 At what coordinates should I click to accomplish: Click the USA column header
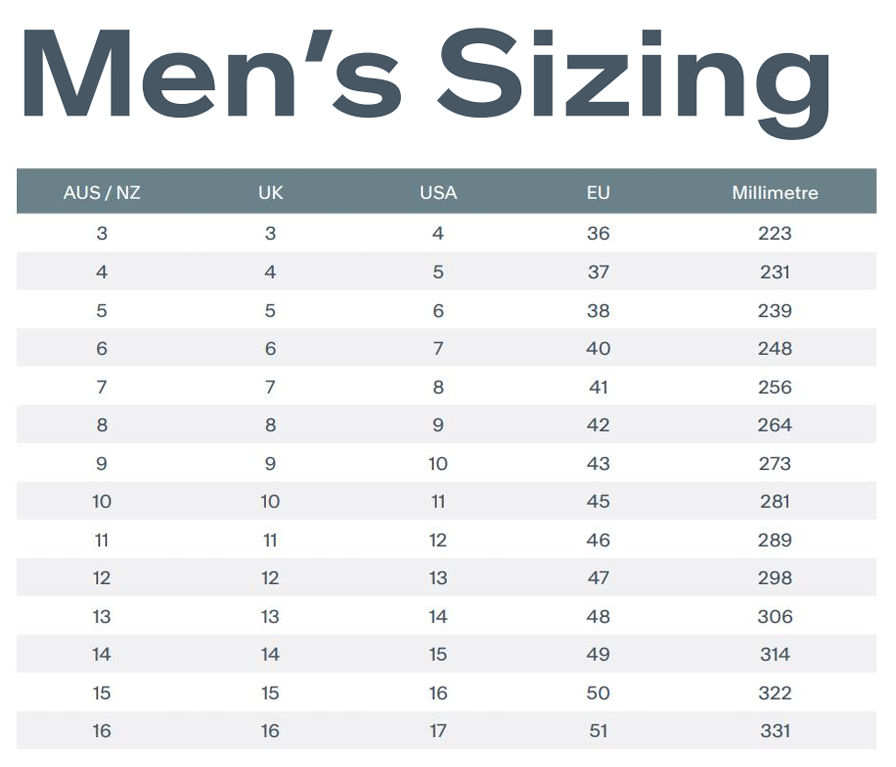click(x=438, y=193)
